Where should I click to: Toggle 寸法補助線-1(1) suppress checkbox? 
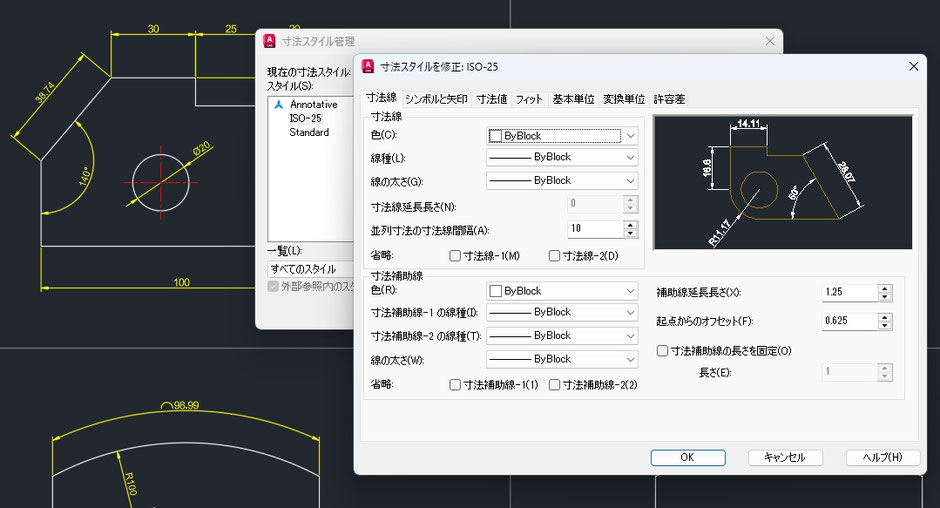(455, 384)
